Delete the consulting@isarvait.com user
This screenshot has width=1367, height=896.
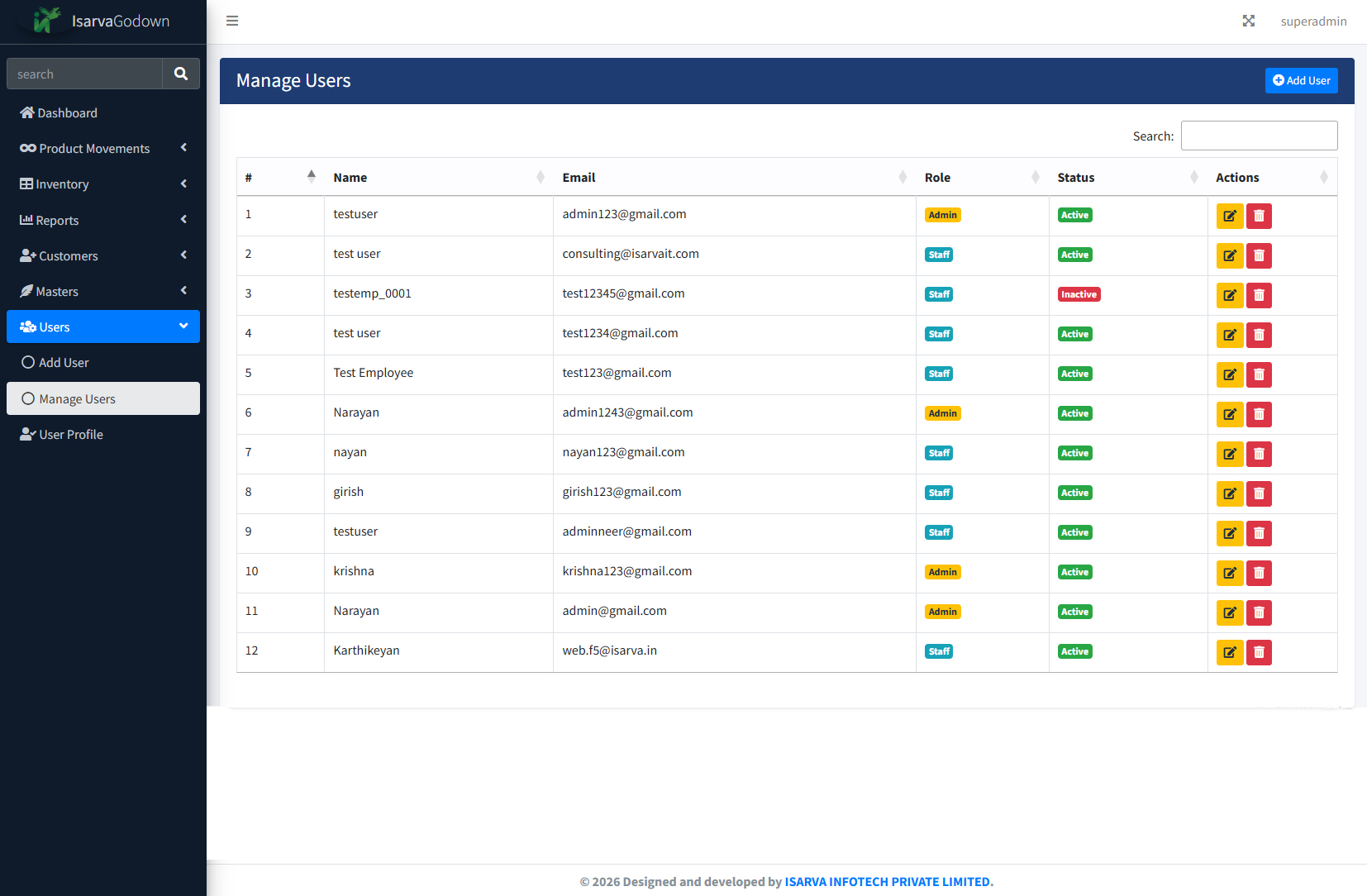(x=1259, y=255)
